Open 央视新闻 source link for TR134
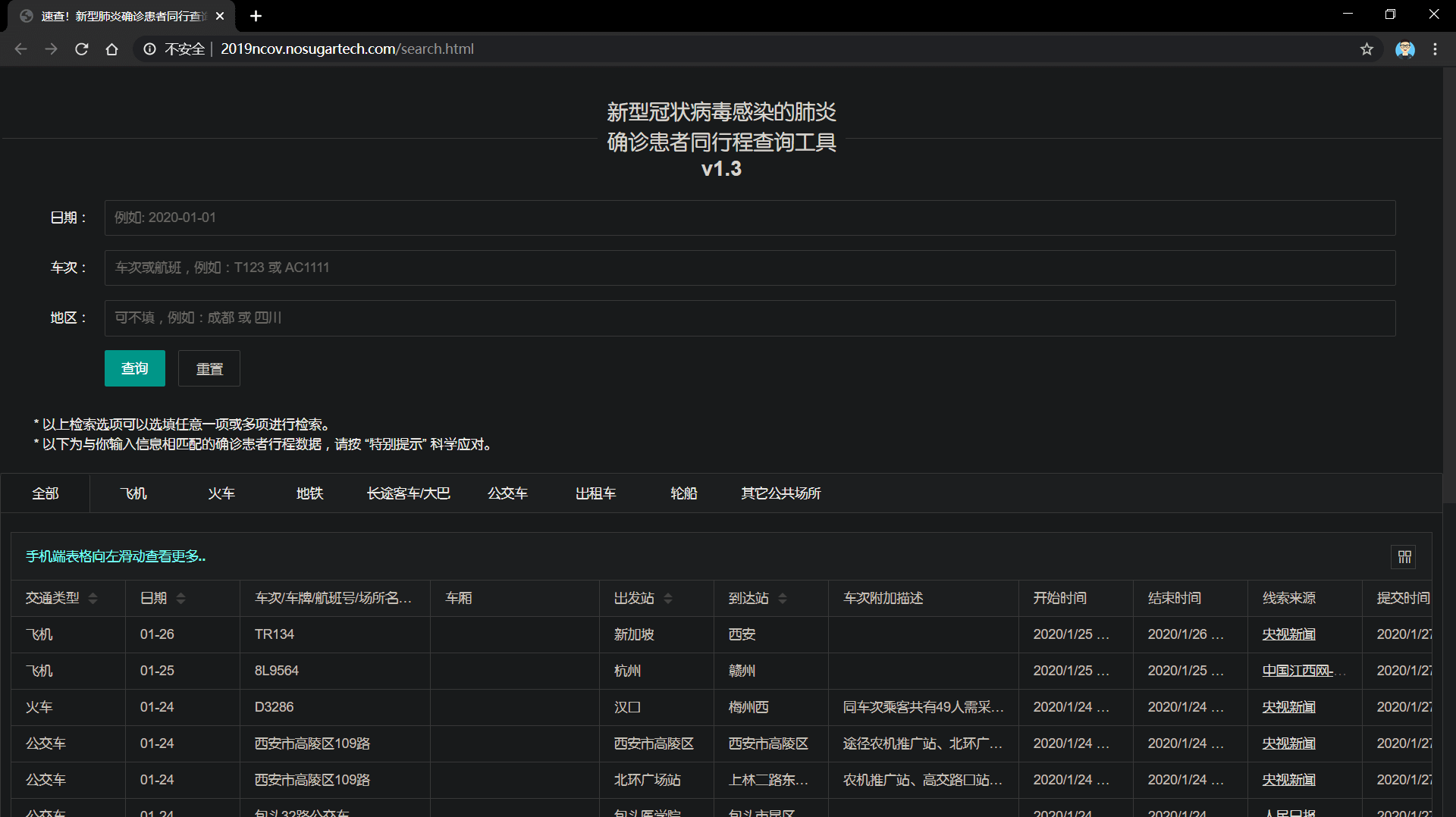This screenshot has width=1456, height=817. coord(1288,634)
